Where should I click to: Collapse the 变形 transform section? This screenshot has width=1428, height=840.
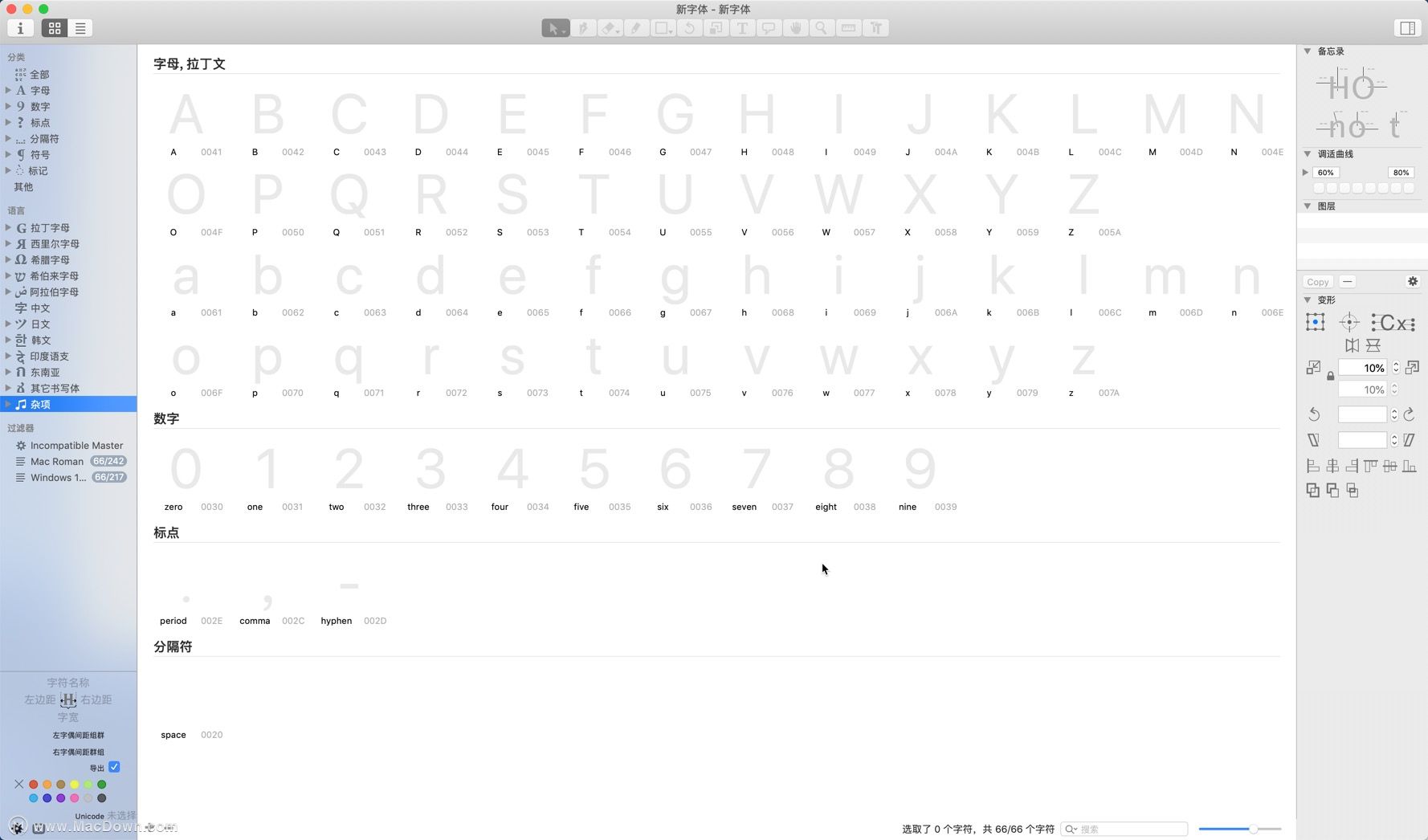1308,300
